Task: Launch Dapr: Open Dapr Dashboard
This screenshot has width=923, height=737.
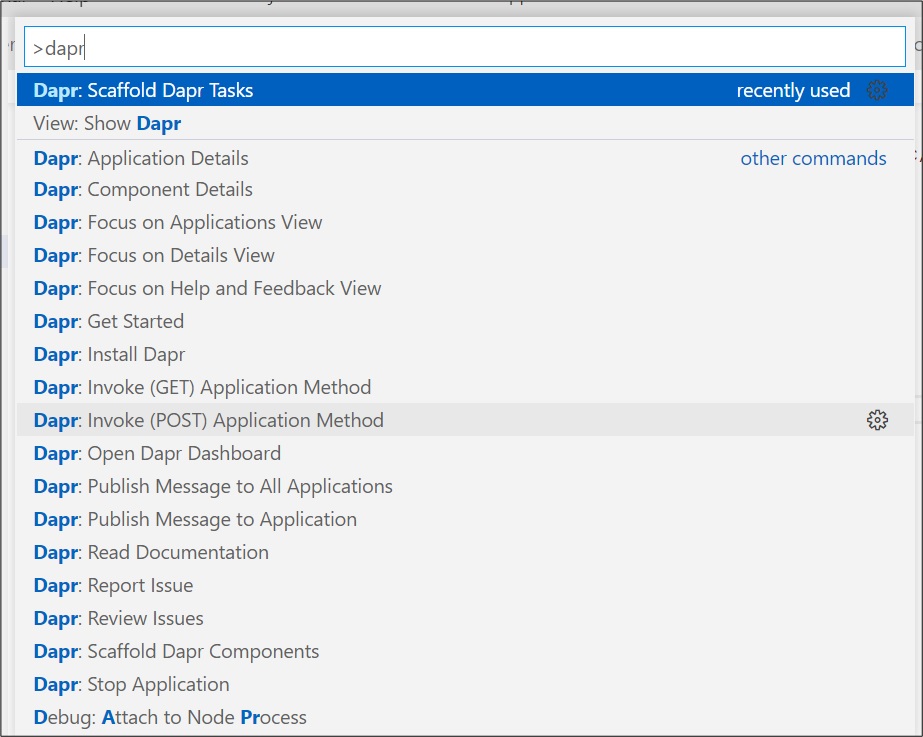Action: [x=157, y=453]
